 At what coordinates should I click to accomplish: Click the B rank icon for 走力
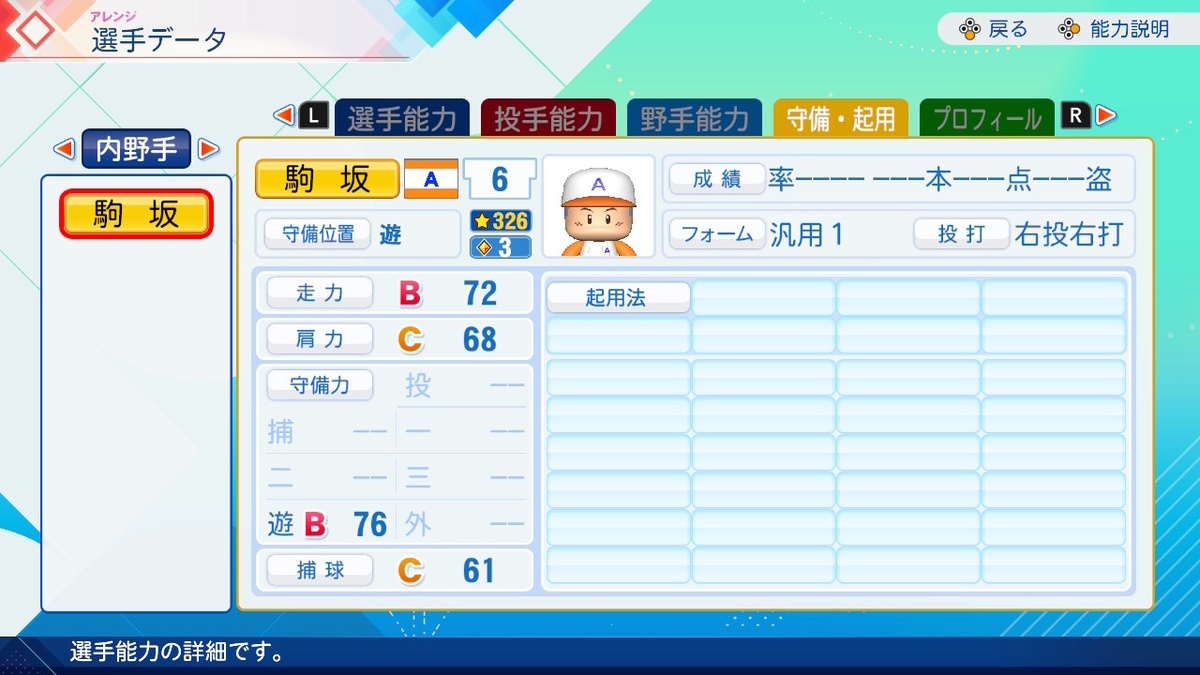(x=410, y=293)
